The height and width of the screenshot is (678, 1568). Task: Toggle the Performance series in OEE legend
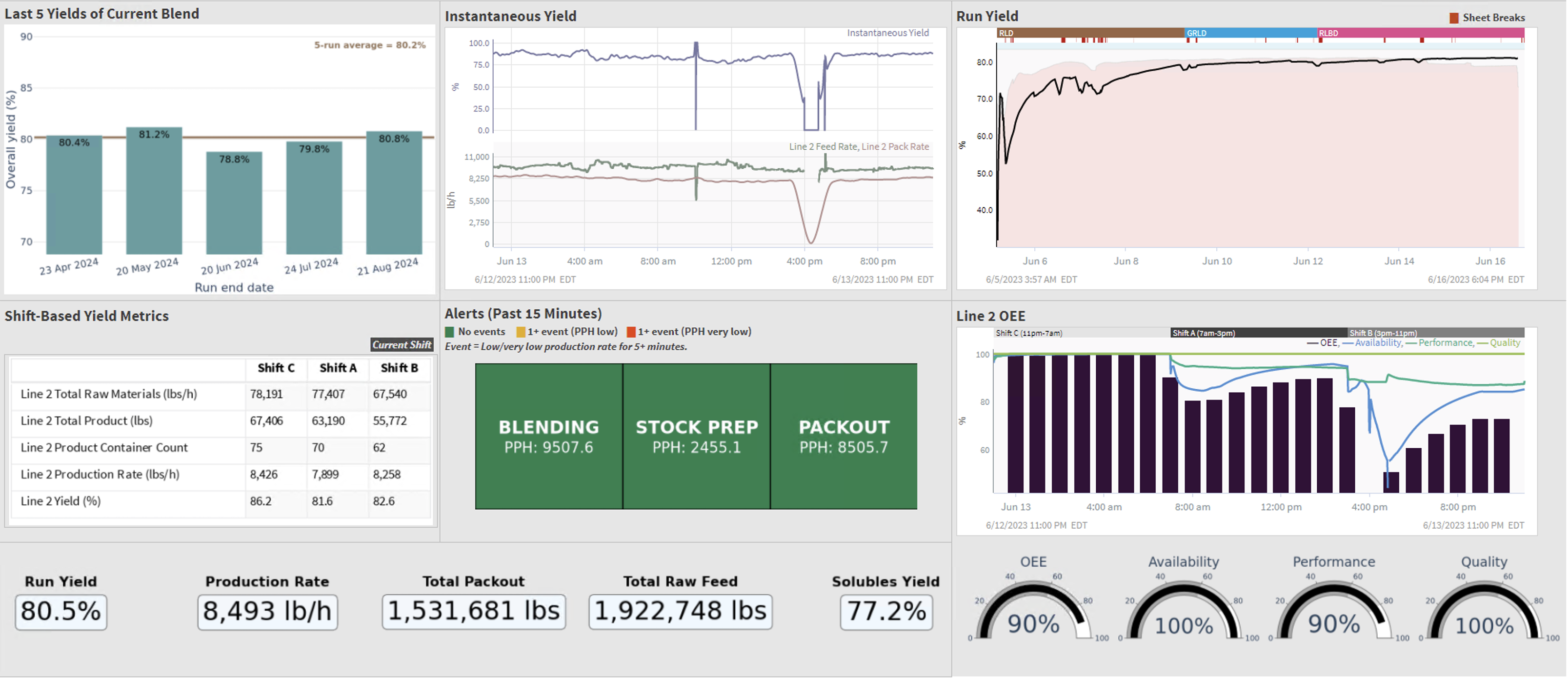1445,343
